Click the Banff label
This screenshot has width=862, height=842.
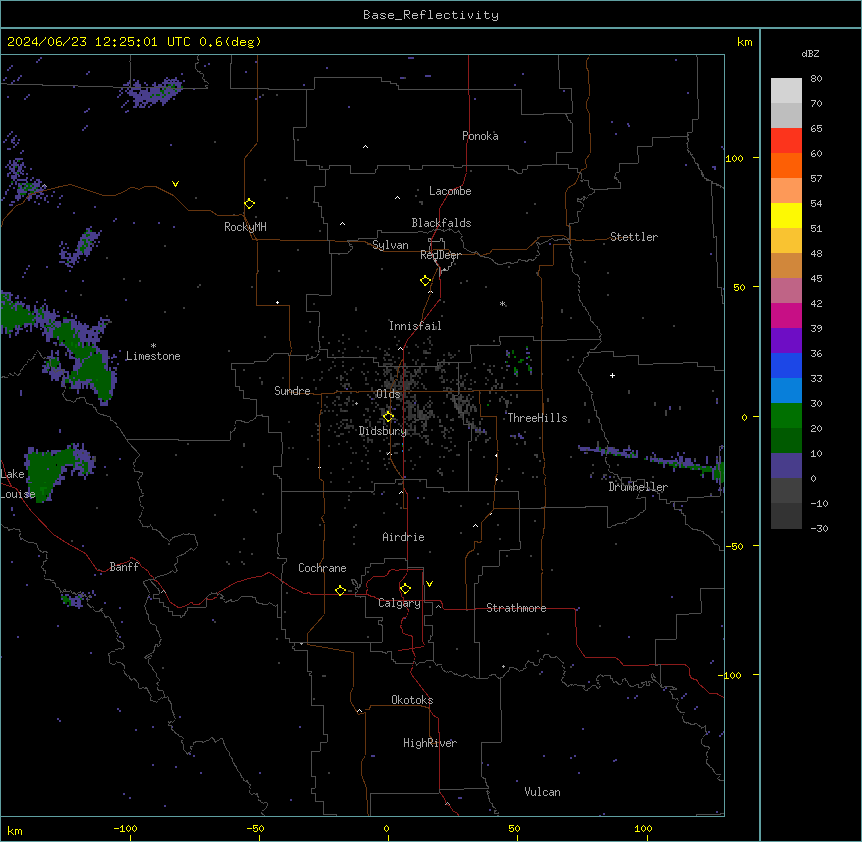[x=124, y=567]
